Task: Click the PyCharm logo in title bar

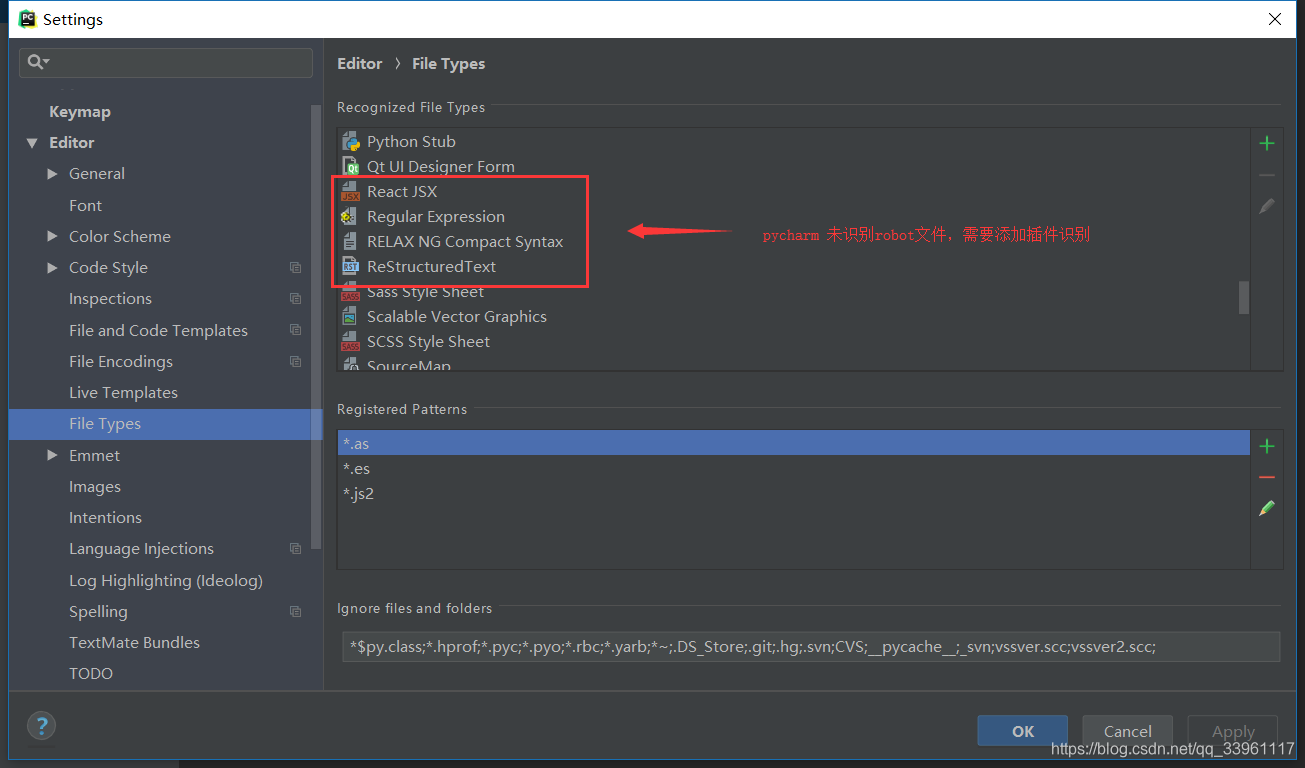Action: coord(27,19)
